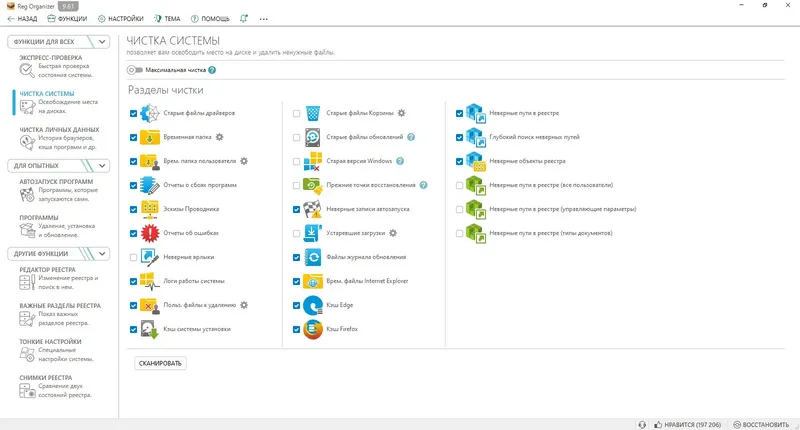The height and width of the screenshot is (430, 800).
Task: Click the Кэш Edge browser icon
Action: coord(313,305)
